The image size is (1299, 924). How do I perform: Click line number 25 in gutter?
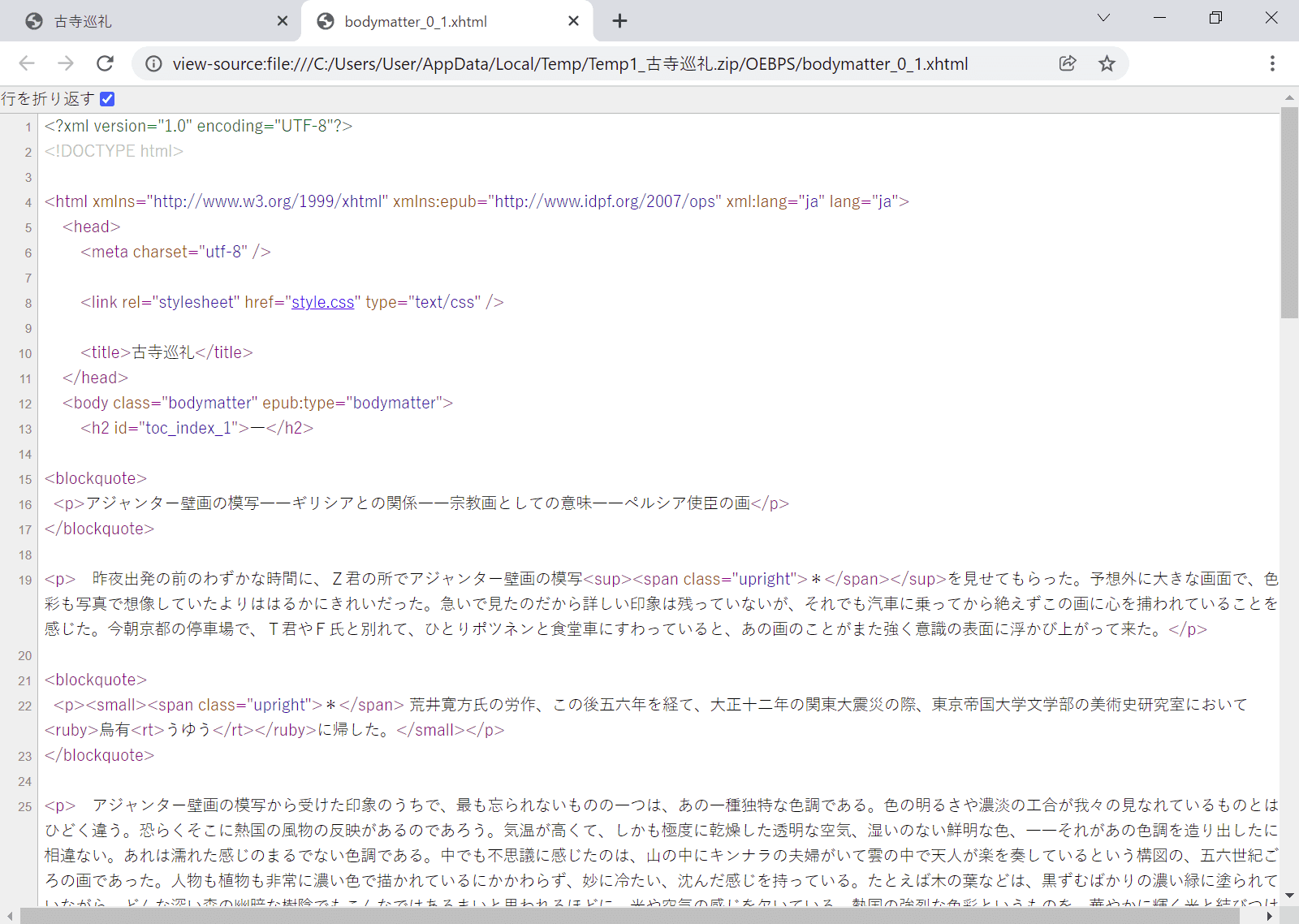pyautogui.click(x=25, y=806)
